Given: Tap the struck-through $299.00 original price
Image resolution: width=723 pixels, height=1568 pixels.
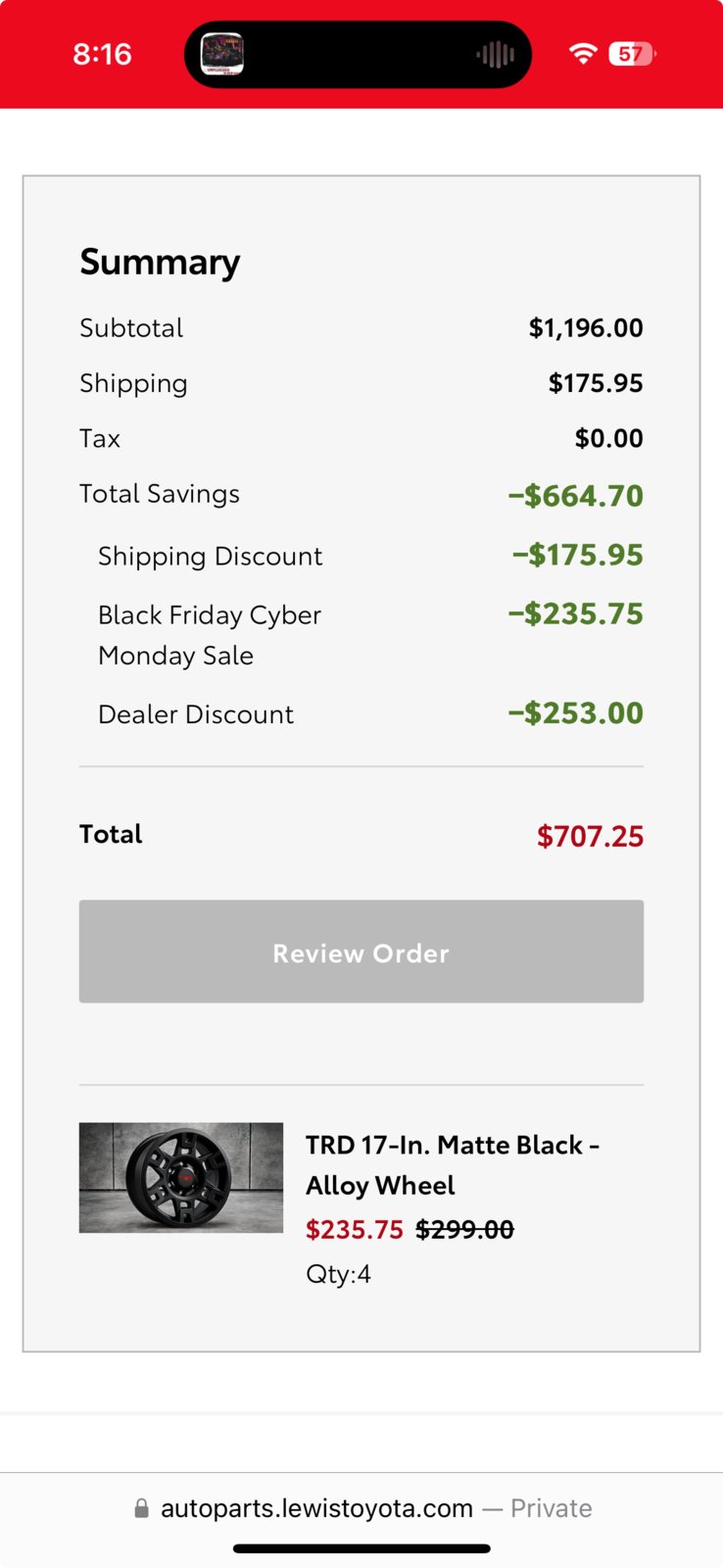Looking at the screenshot, I should 465,1230.
